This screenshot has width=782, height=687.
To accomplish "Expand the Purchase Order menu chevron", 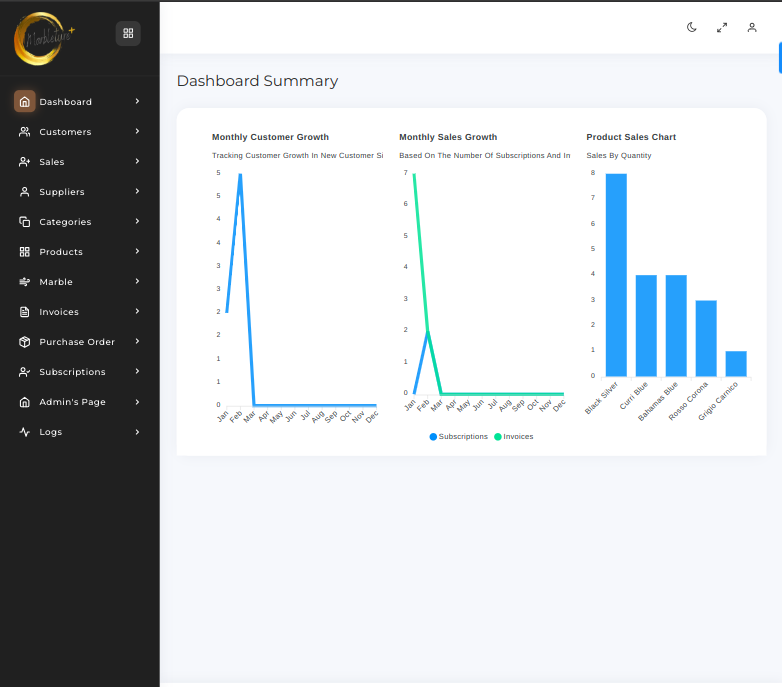I will [137, 341].
